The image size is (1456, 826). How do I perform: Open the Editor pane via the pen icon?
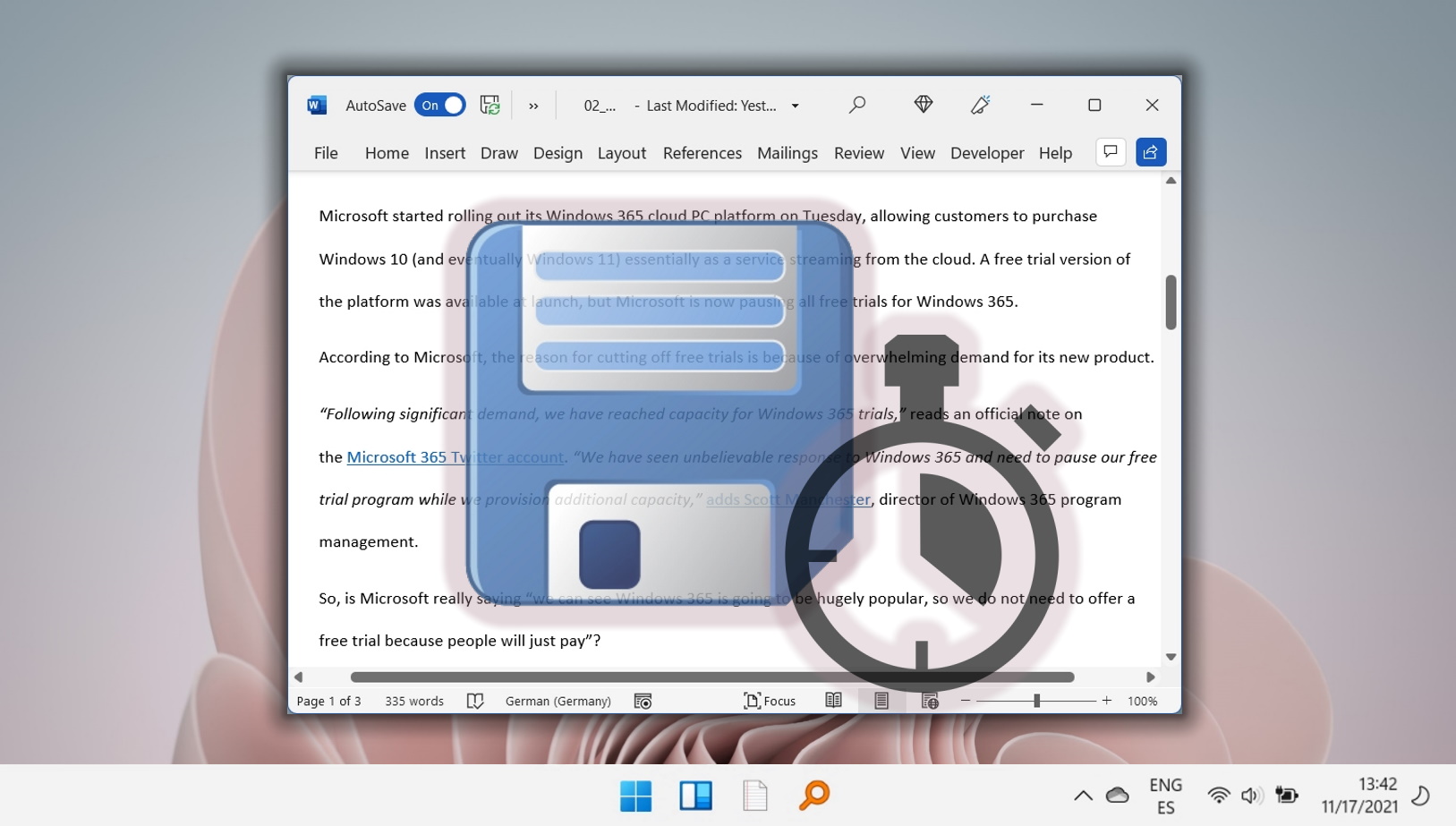click(980, 105)
